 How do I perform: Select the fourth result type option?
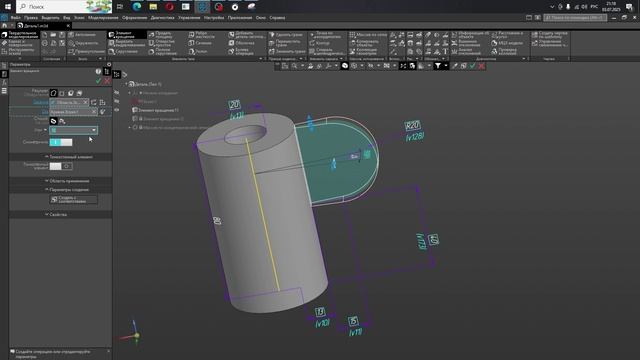click(79, 93)
